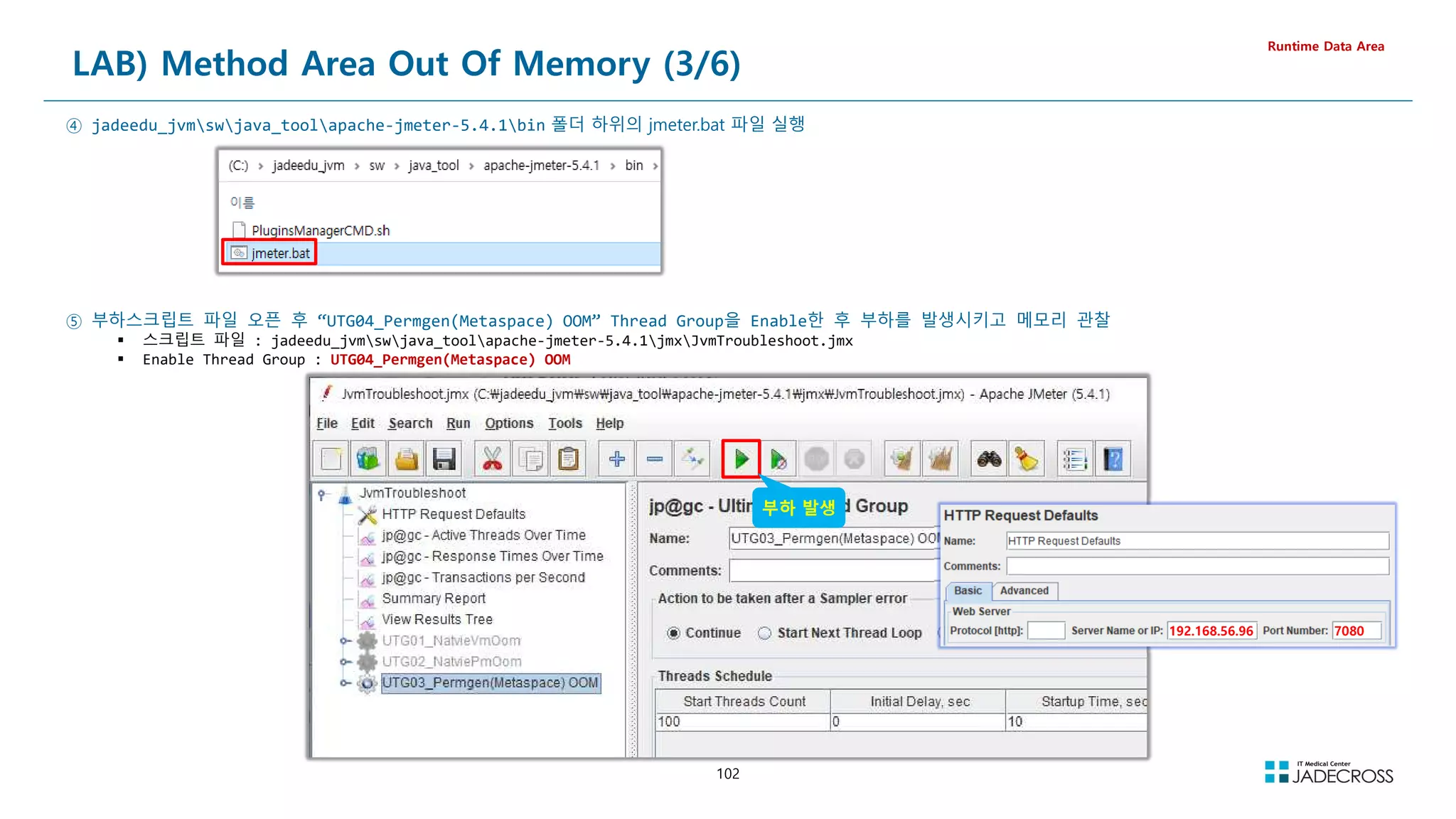The image size is (1456, 819).
Task: Click Server Name or IP field
Action: [x=1211, y=631]
